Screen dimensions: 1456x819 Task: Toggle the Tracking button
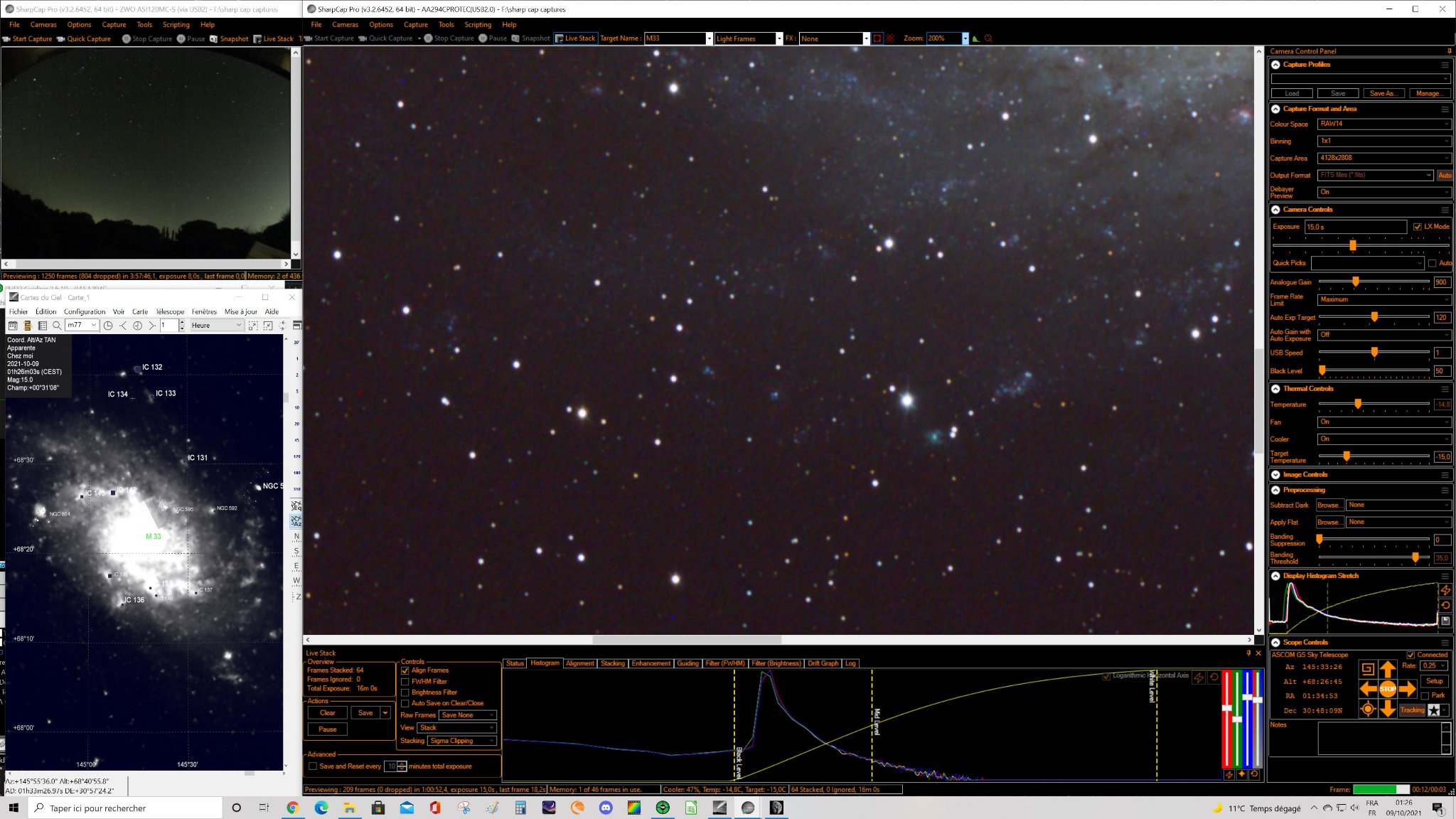tap(1412, 710)
